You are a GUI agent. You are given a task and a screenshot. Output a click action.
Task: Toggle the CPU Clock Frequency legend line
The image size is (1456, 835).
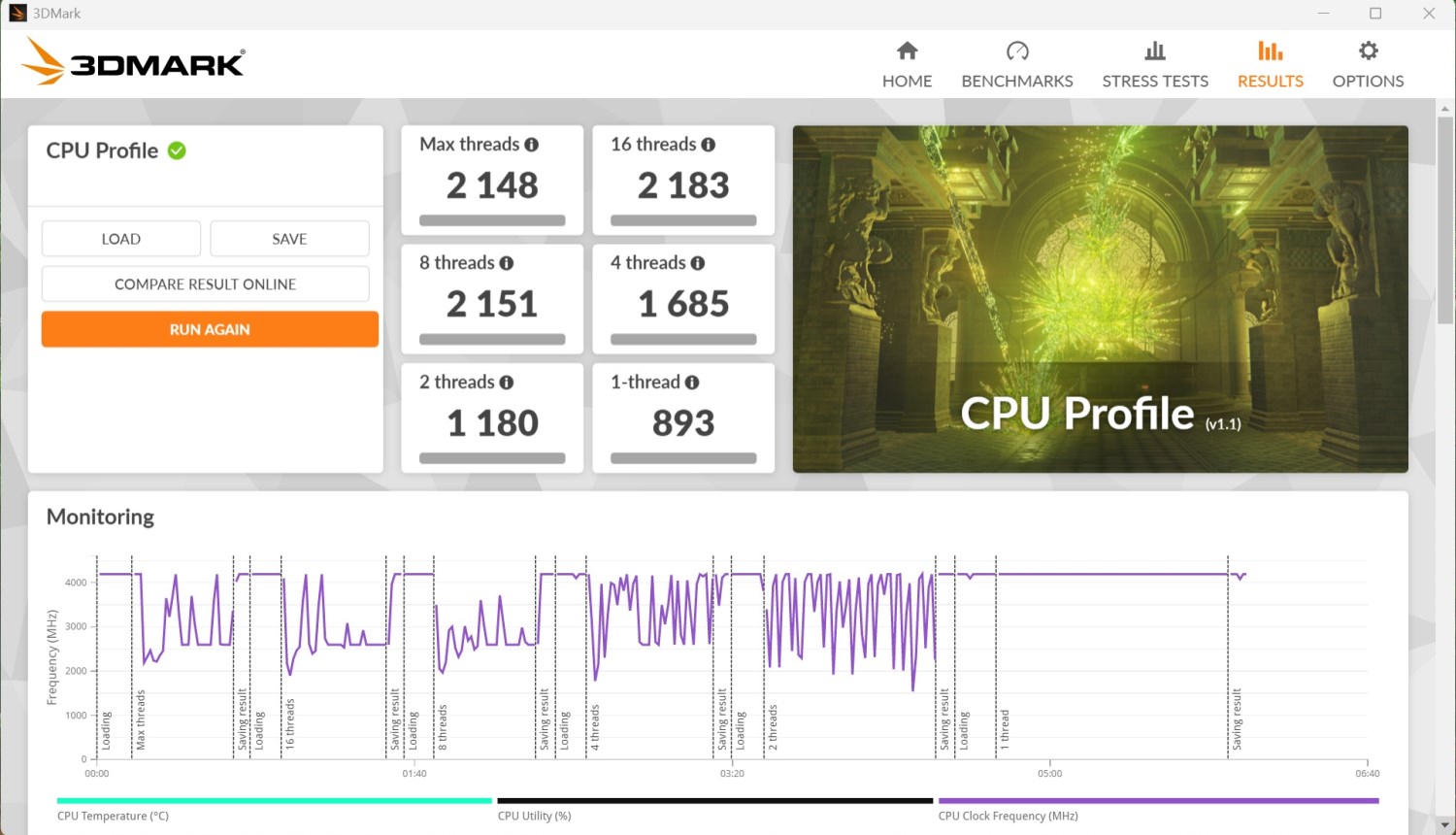tap(1159, 801)
